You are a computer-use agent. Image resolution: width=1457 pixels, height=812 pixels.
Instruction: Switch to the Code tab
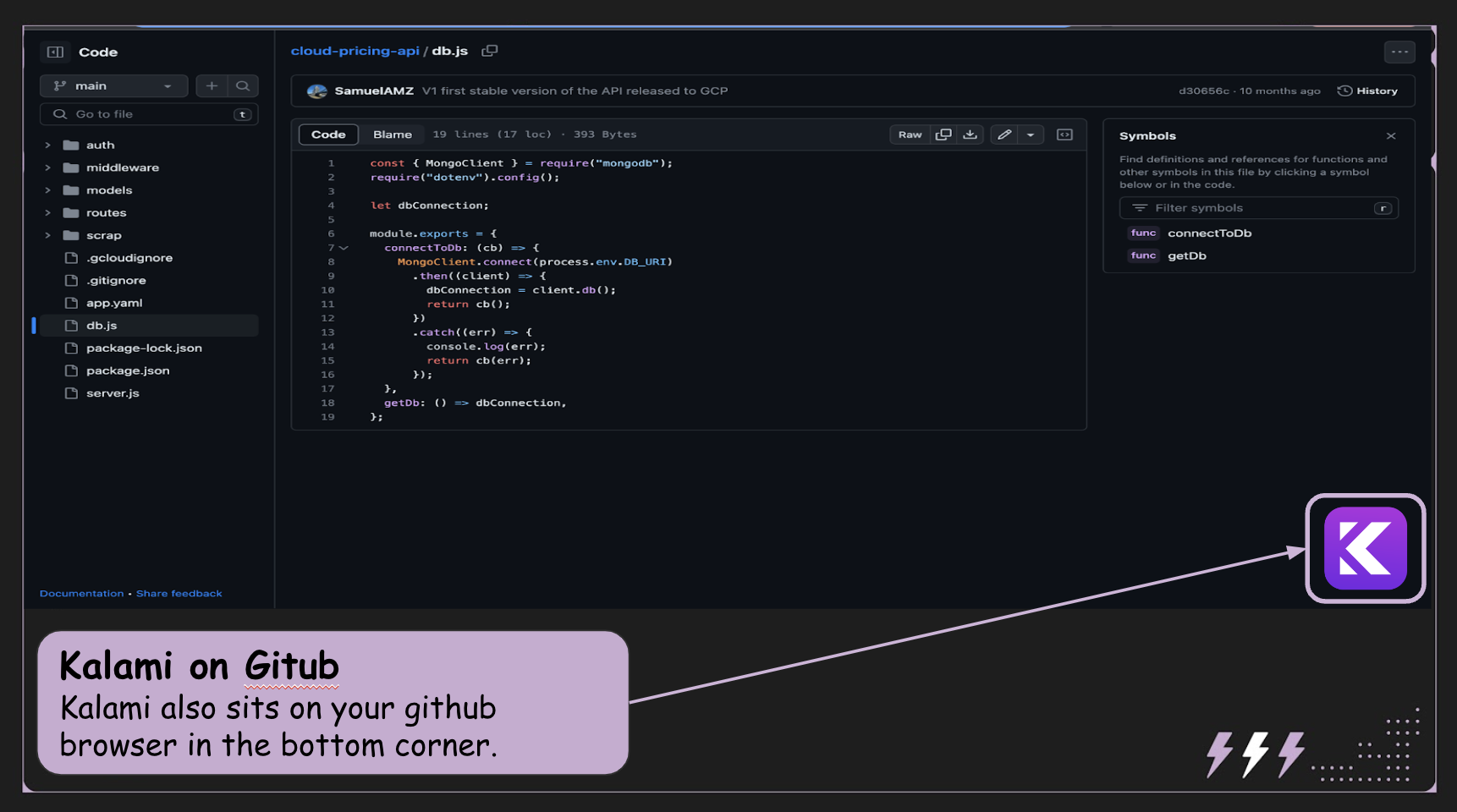[328, 134]
